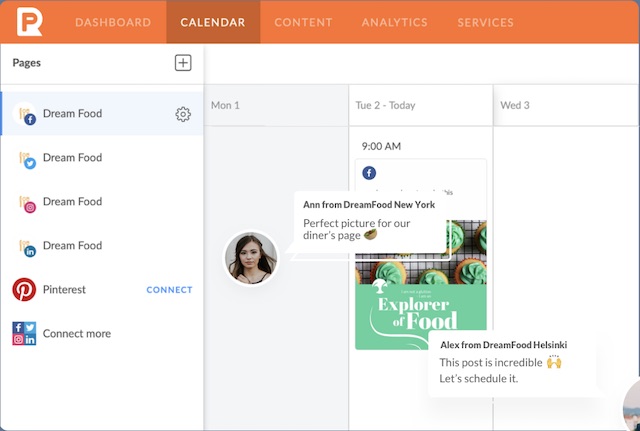The image size is (640, 431).
Task: Click the Pinterest logo icon
Action: pyautogui.click(x=24, y=290)
